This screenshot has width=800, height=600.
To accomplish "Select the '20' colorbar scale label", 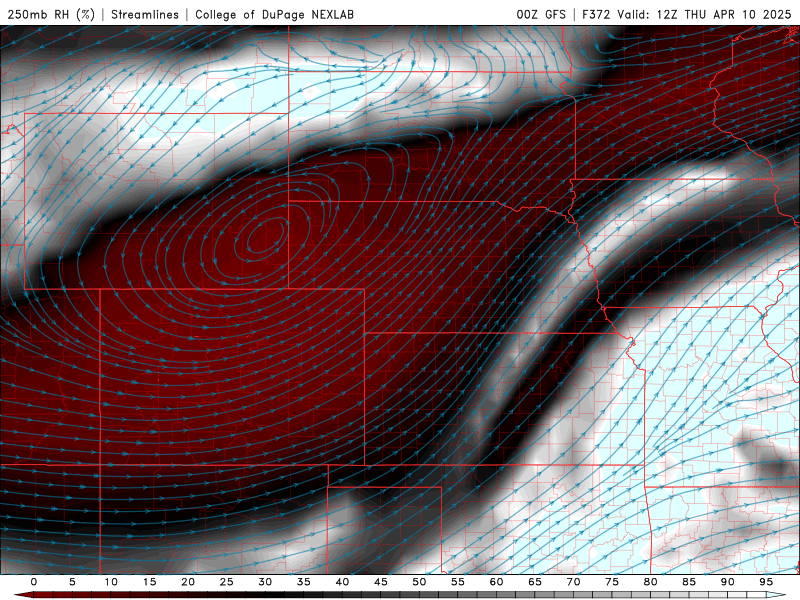I will [188, 582].
